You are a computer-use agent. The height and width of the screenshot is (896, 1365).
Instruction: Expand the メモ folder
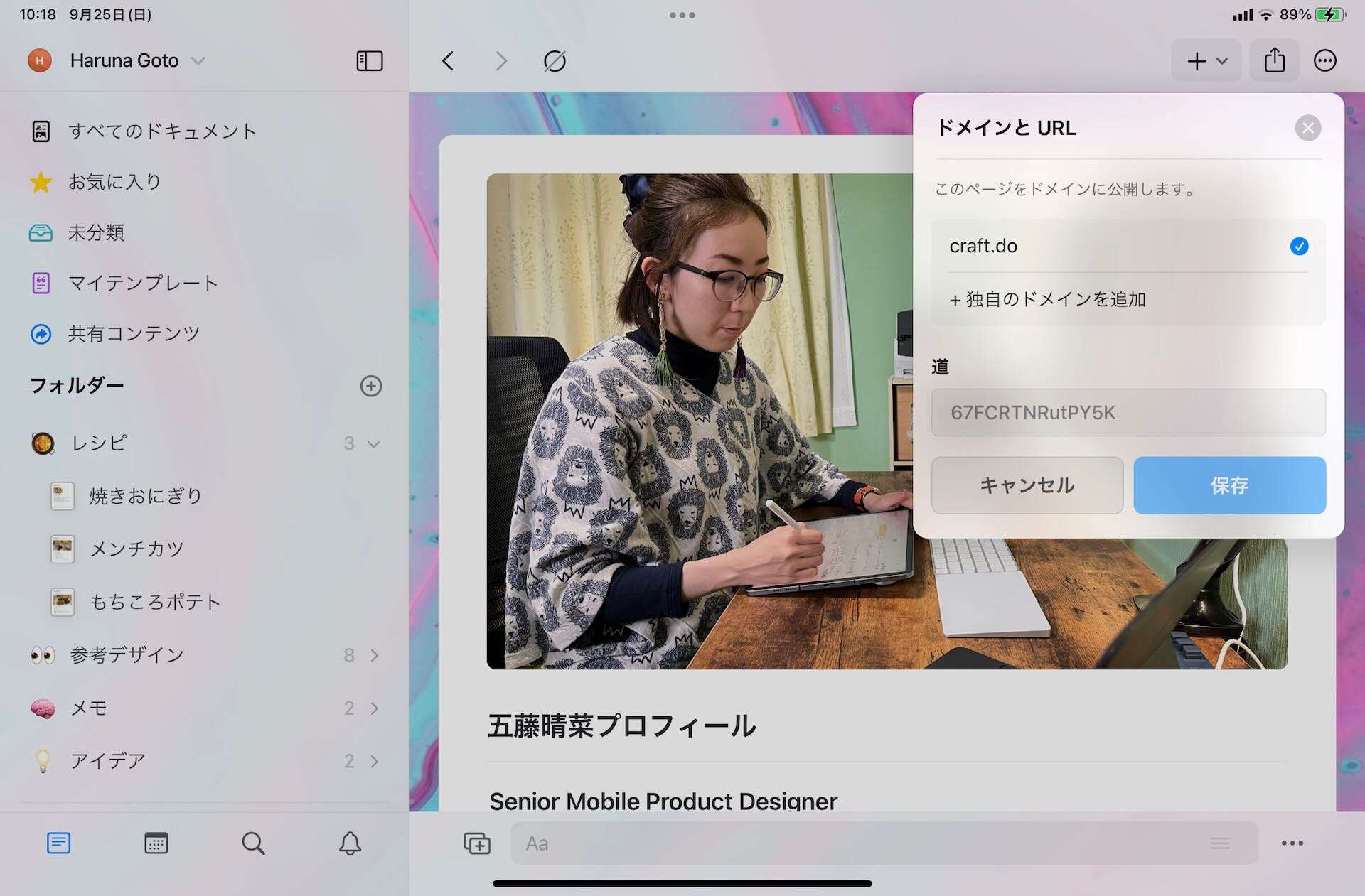point(375,708)
